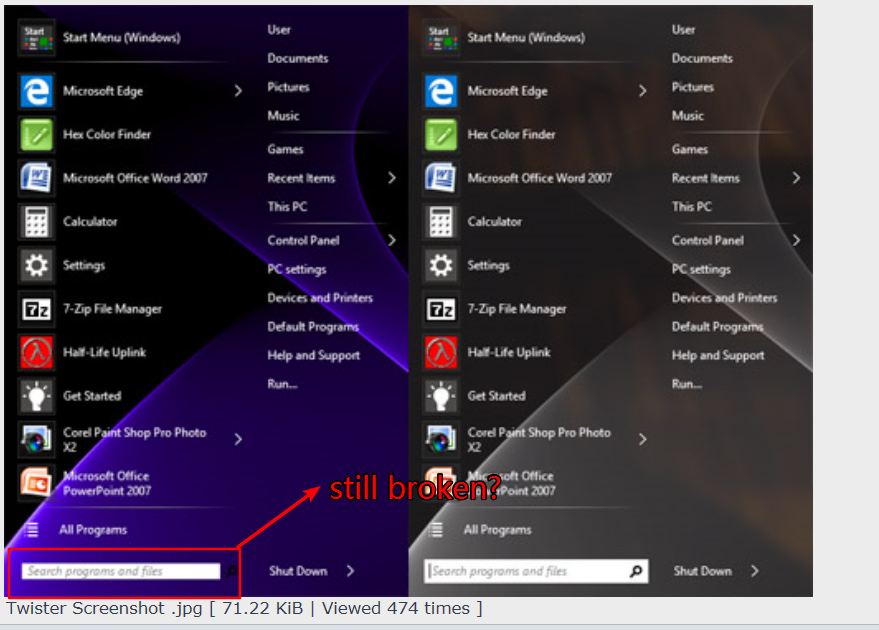This screenshot has height=630, width=879.
Task: Open Microsoft Edge icon in left purple menu
Action: point(36,91)
